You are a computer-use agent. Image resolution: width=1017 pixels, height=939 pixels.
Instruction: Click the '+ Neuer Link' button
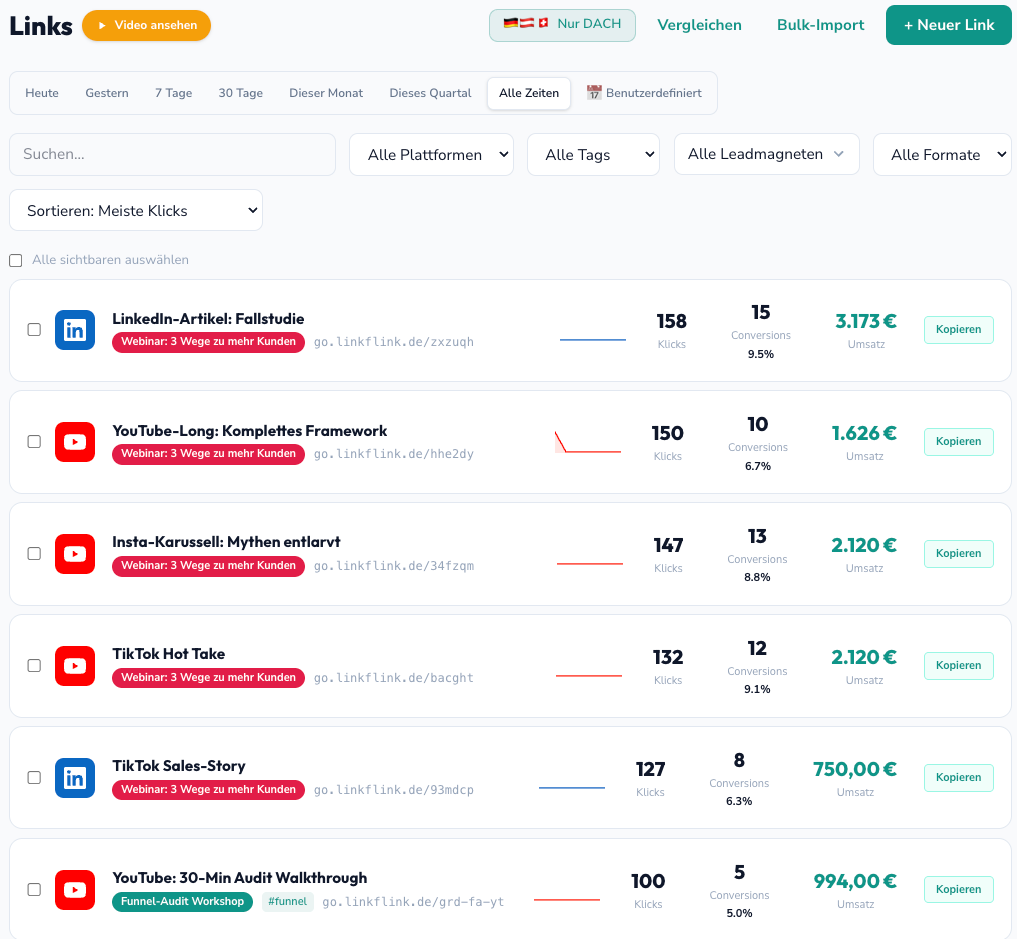[948, 25]
